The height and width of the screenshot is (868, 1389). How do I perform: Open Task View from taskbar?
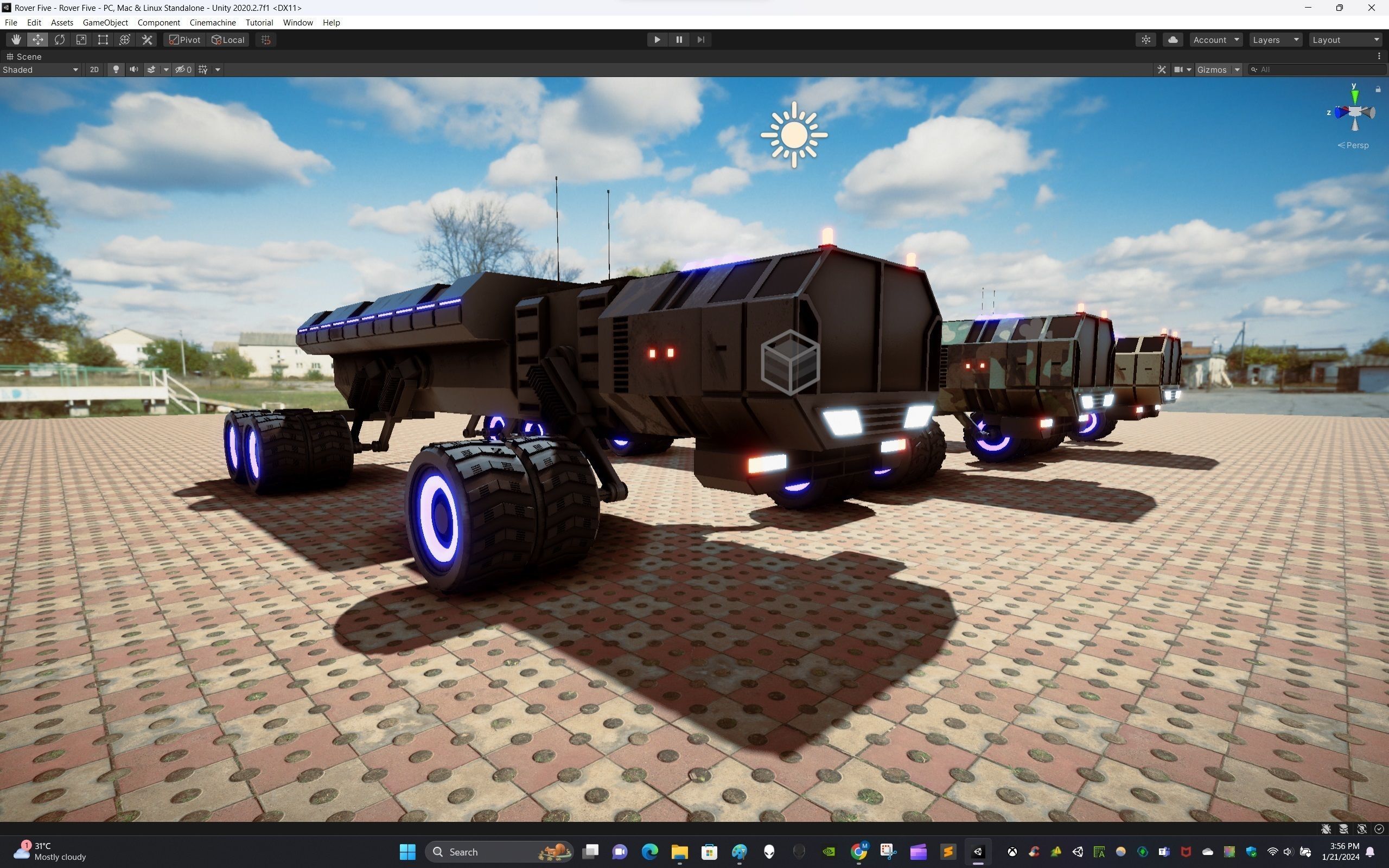(590, 851)
